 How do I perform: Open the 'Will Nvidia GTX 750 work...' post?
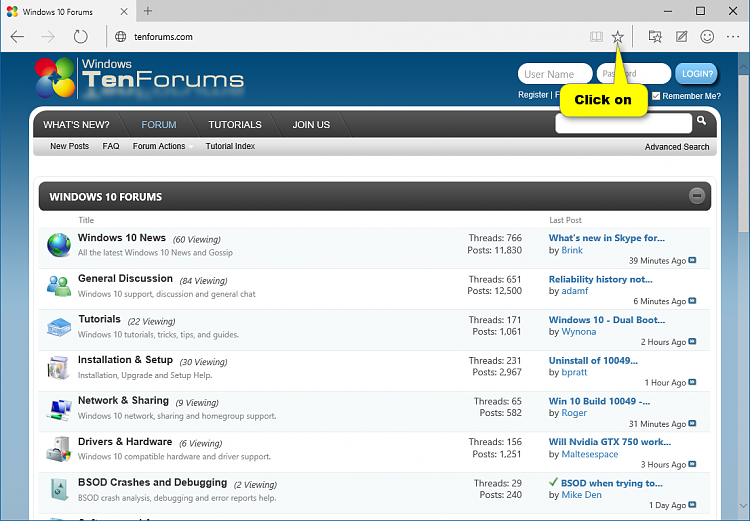(x=610, y=442)
